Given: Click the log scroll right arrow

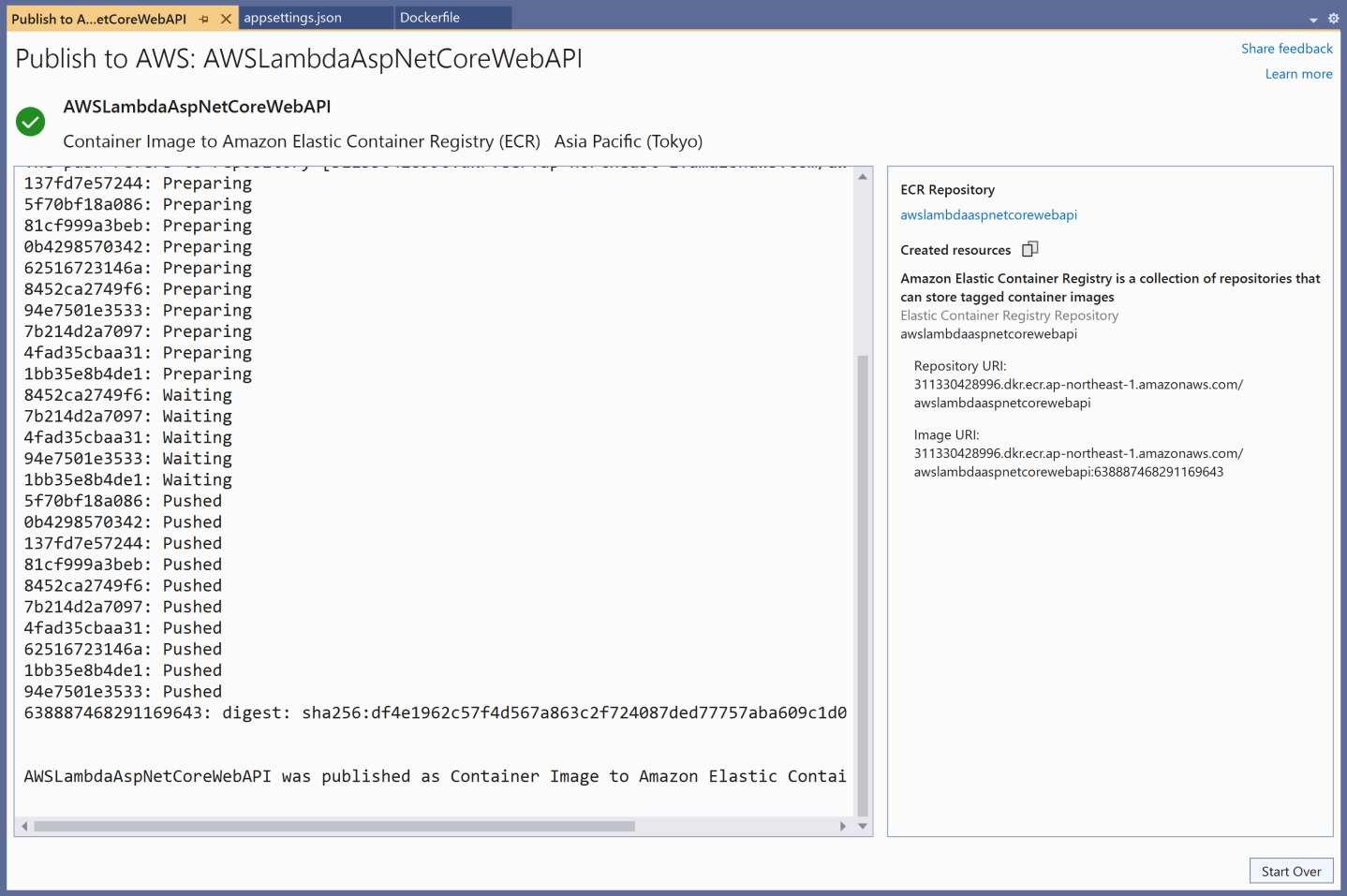Looking at the screenshot, I should pyautogui.click(x=843, y=826).
